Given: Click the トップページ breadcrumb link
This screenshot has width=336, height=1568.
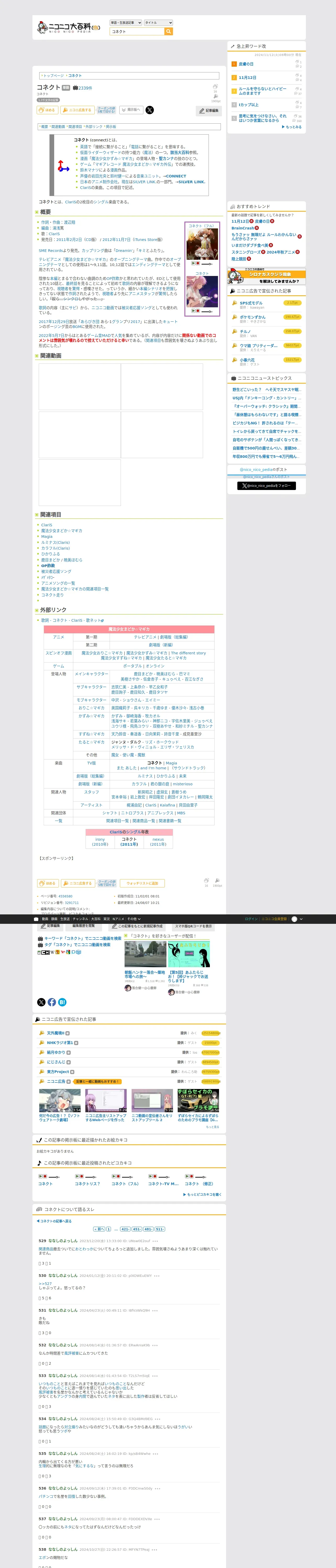Looking at the screenshot, I should (x=53, y=76).
